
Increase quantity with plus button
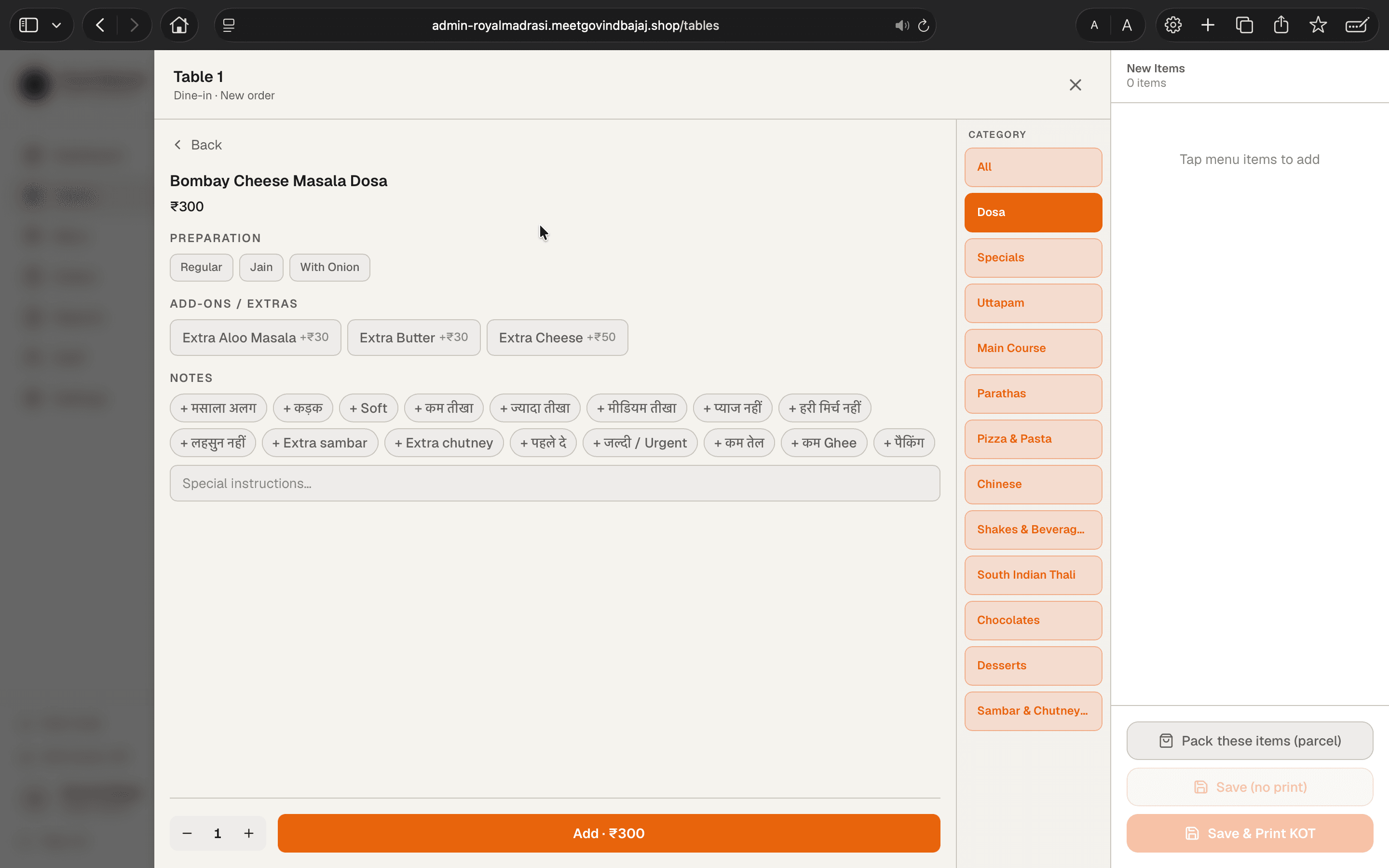point(248,833)
